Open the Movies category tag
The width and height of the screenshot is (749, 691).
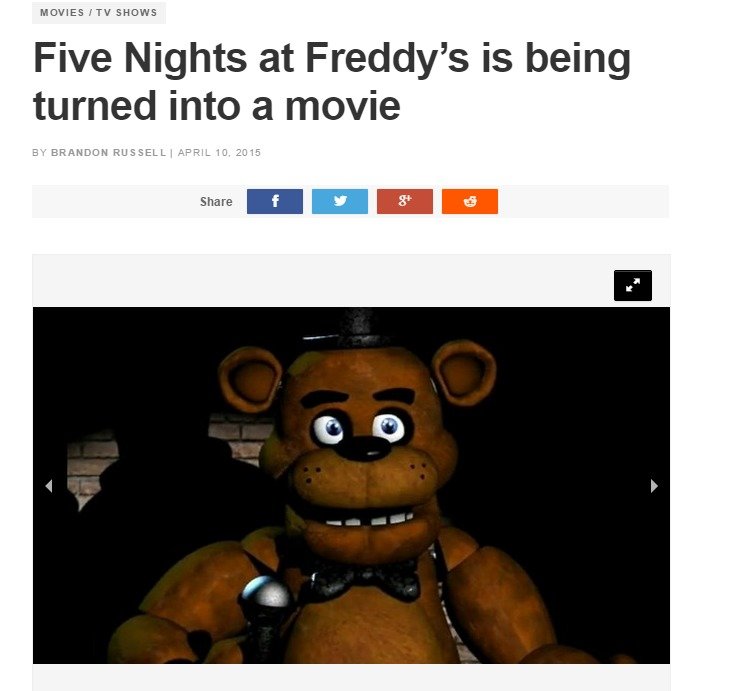coord(62,13)
